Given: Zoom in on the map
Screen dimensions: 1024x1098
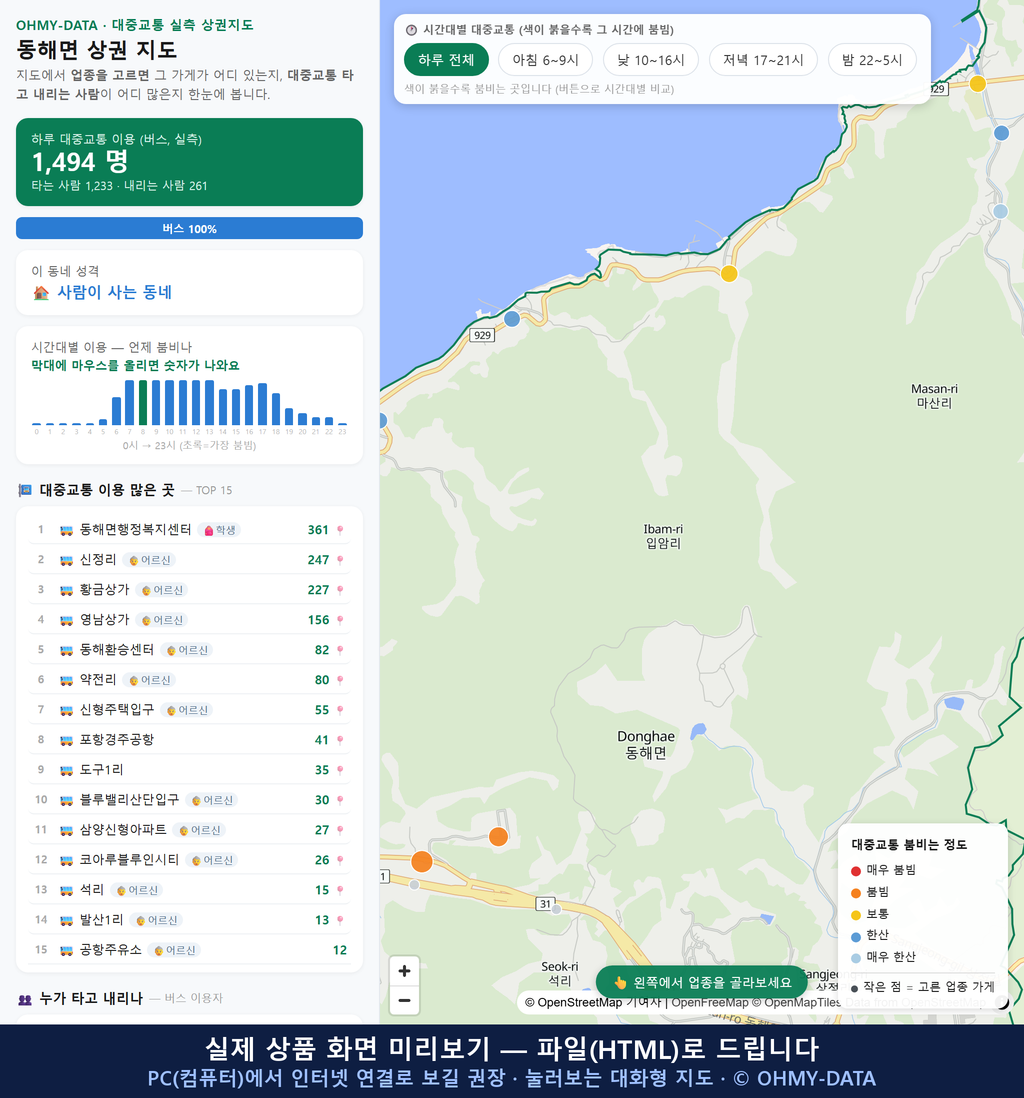Looking at the screenshot, I should (x=404, y=971).
